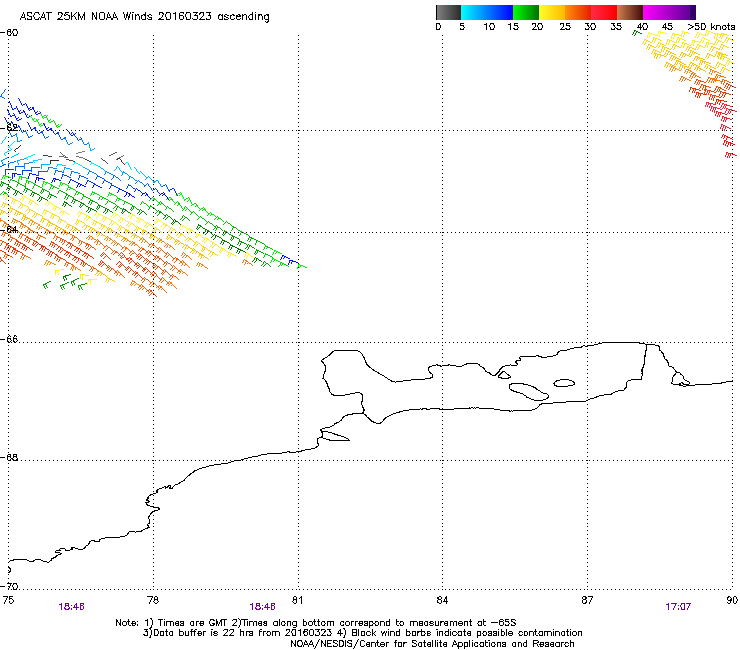Click the purple '17:07' pass time label
Image resolution: width=740 pixels, height=650 pixels.
click(x=678, y=607)
